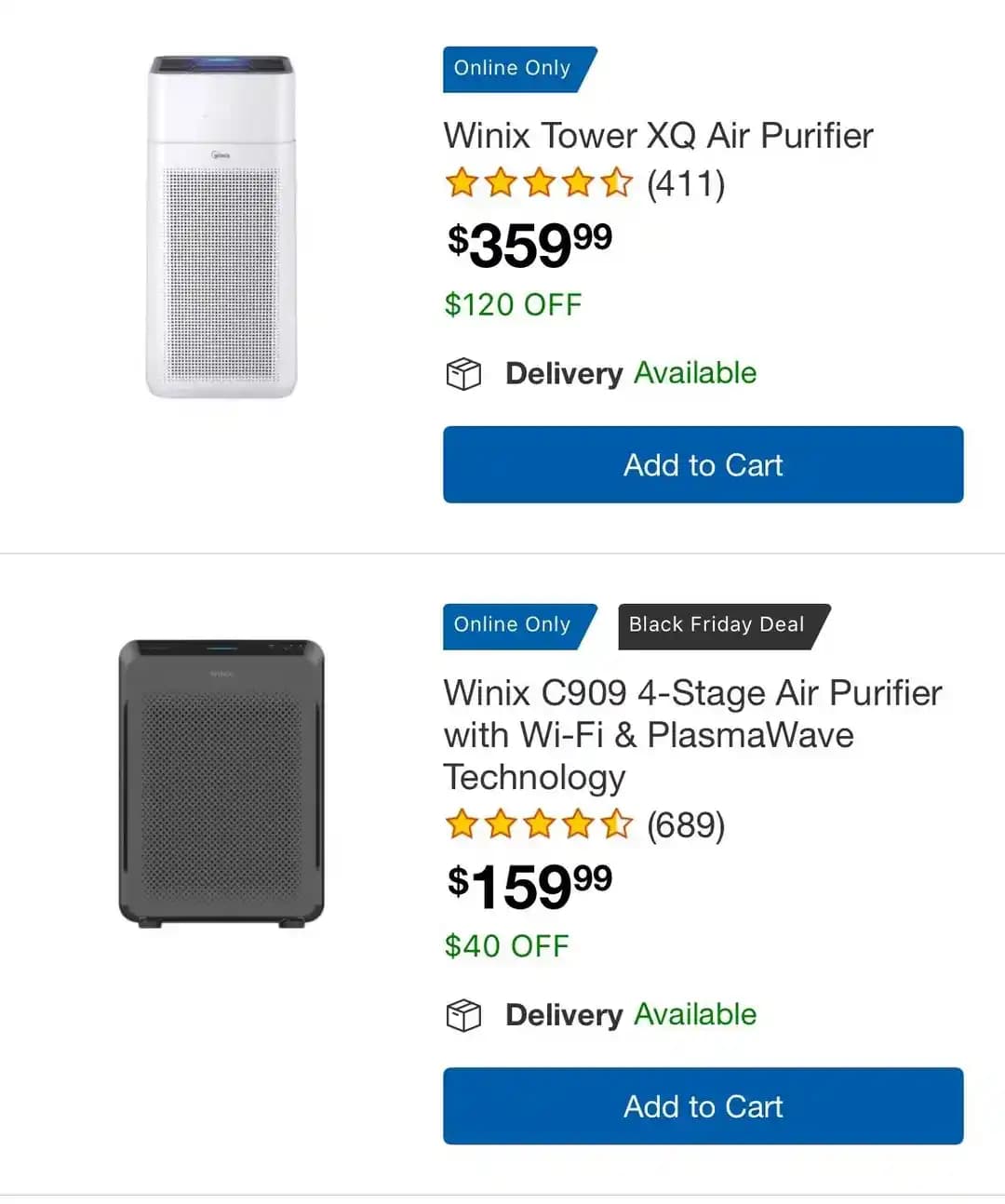Click the delivery box icon for Winix C909
This screenshot has width=1005, height=1204.
click(x=464, y=1015)
